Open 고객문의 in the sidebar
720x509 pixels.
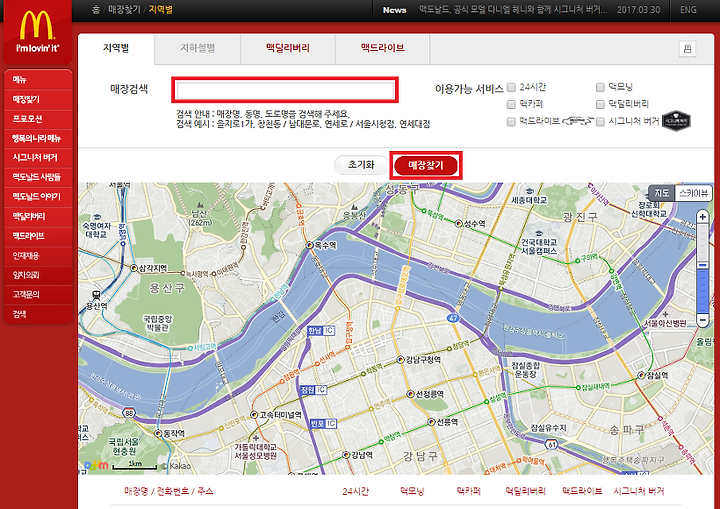(38, 294)
